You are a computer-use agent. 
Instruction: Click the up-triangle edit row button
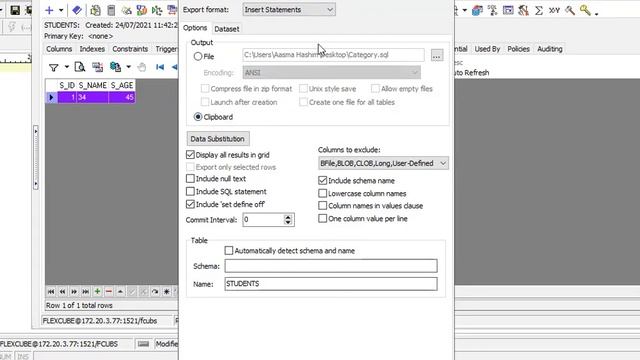120,291
